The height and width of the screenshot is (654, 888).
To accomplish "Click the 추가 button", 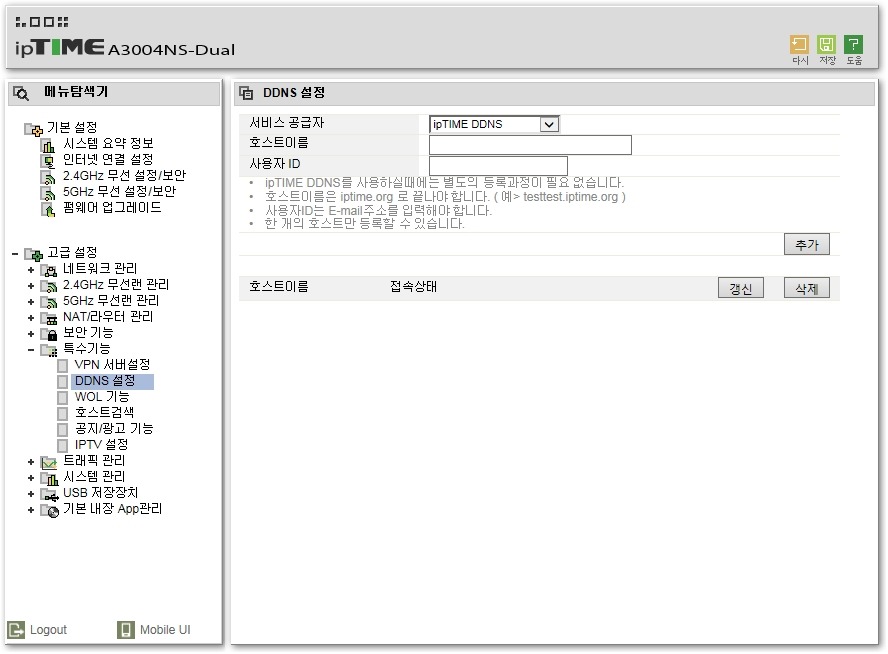I will click(806, 245).
